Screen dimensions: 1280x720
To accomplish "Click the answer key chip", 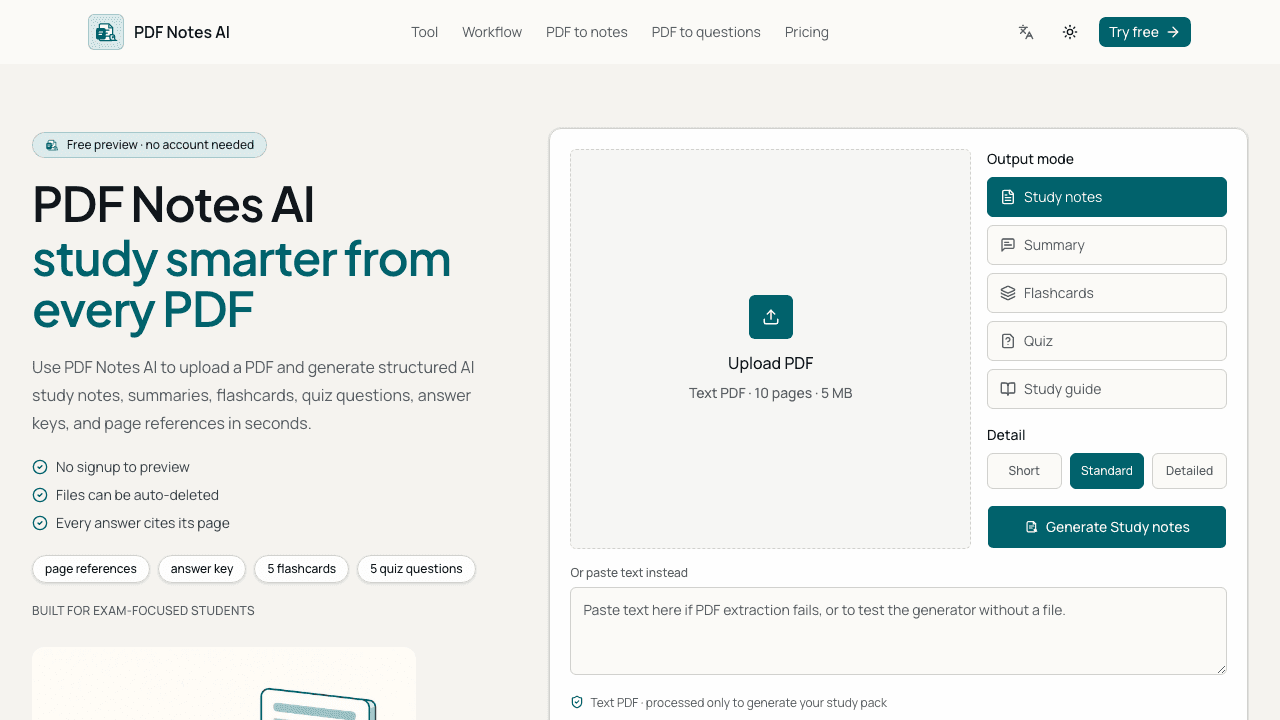I will point(202,569).
